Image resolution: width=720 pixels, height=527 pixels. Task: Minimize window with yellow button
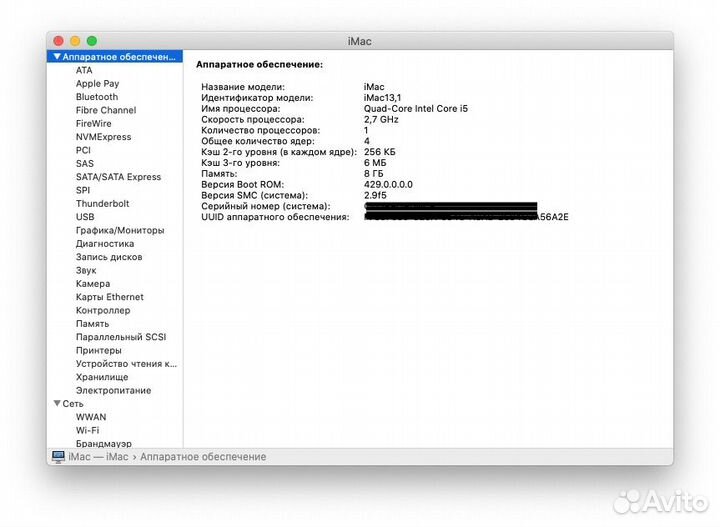click(75, 41)
